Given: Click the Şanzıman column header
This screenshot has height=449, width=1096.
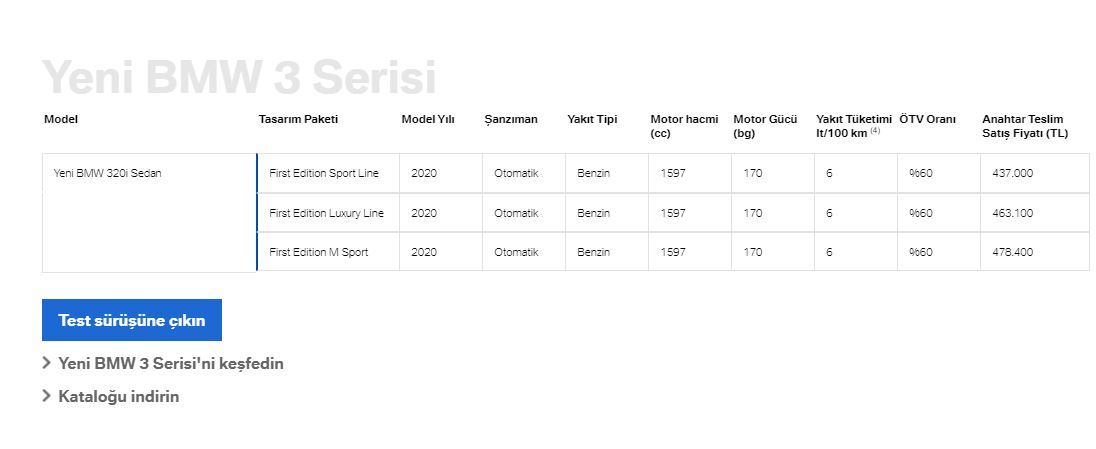Looking at the screenshot, I should [511, 120].
